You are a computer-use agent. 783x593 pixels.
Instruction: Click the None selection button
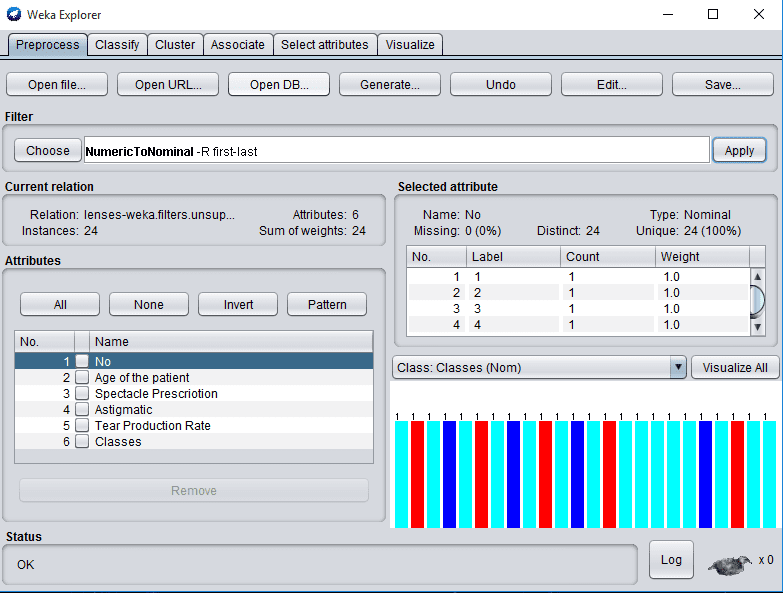pyautogui.click(x=149, y=304)
